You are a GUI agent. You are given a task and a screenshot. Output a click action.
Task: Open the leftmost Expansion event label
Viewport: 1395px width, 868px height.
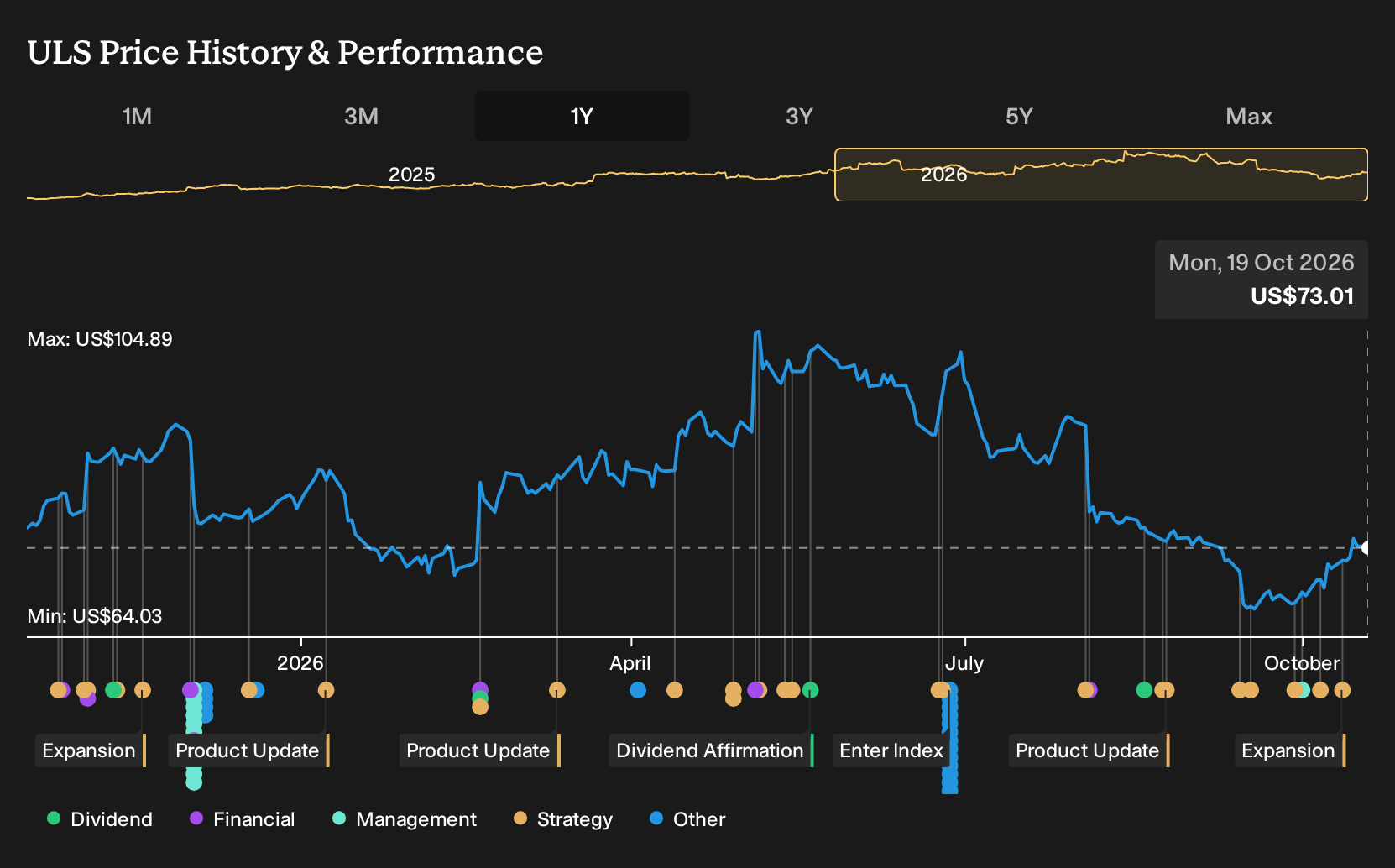click(x=91, y=750)
